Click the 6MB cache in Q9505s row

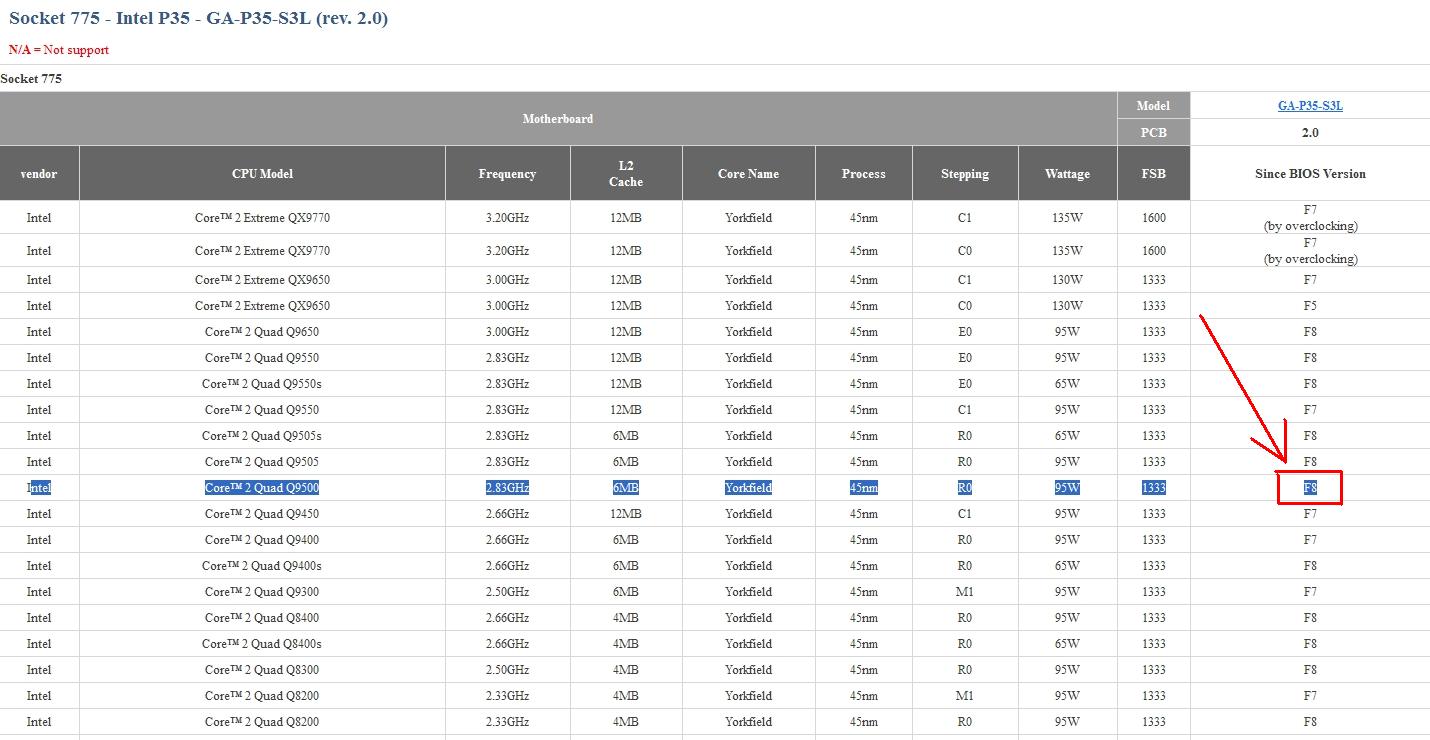click(626, 436)
